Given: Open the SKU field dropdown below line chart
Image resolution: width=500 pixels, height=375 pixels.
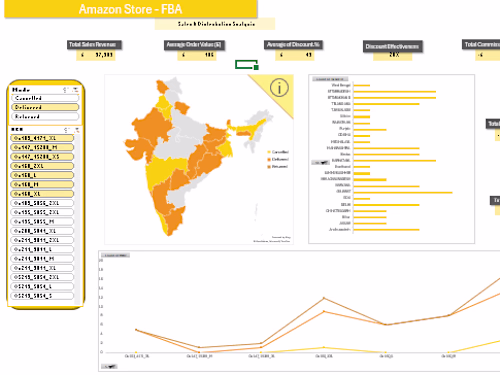Looking at the screenshot, I should [109, 367].
